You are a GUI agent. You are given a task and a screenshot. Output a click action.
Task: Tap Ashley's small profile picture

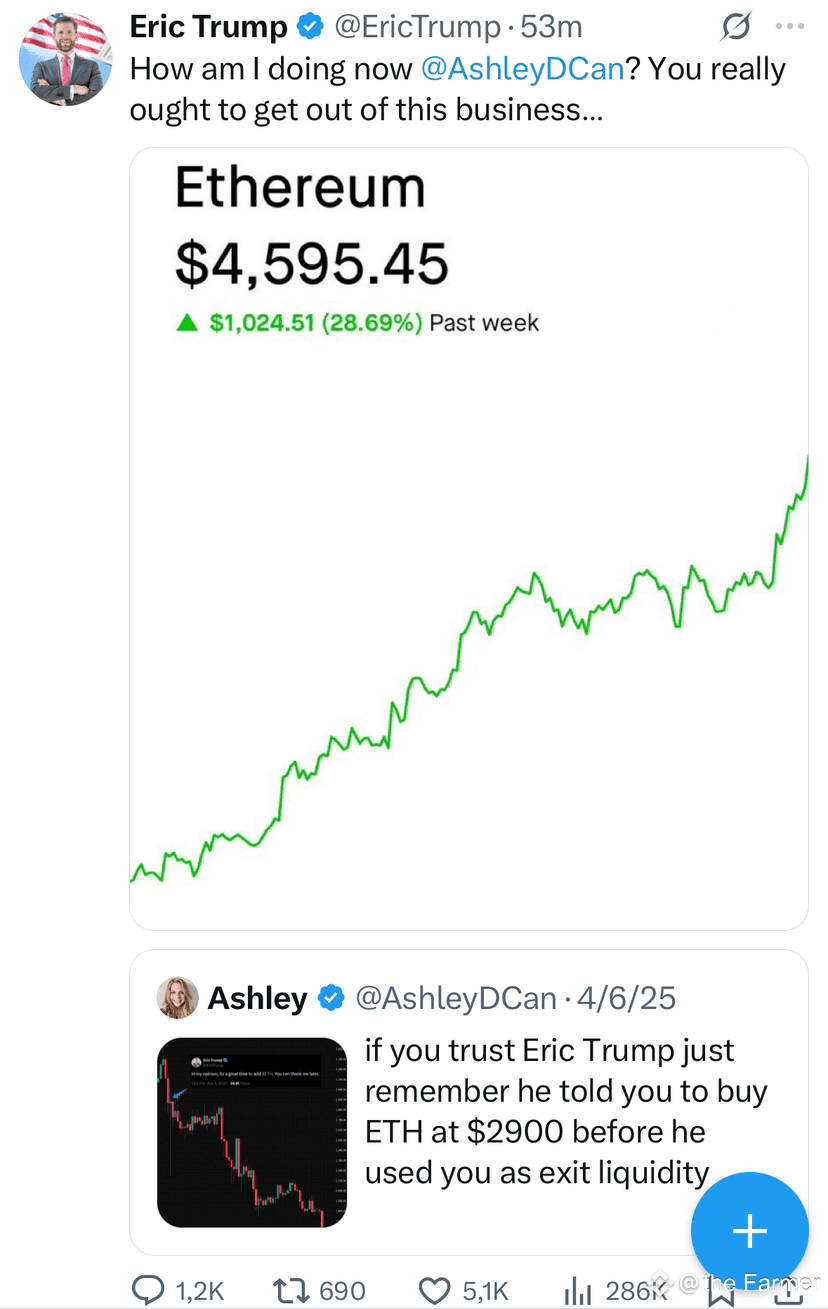click(178, 997)
